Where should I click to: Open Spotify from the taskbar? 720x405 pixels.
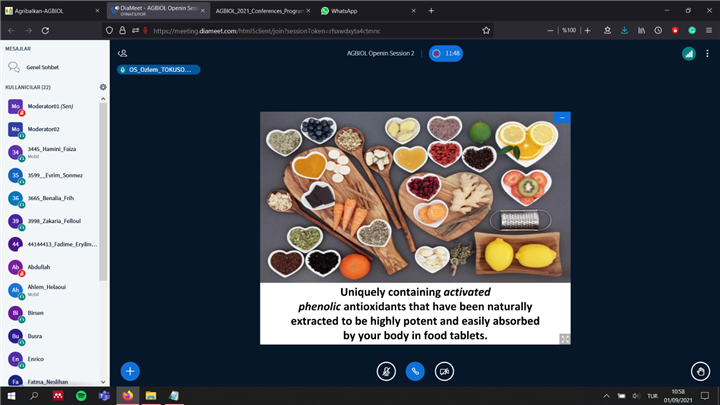click(x=81, y=396)
